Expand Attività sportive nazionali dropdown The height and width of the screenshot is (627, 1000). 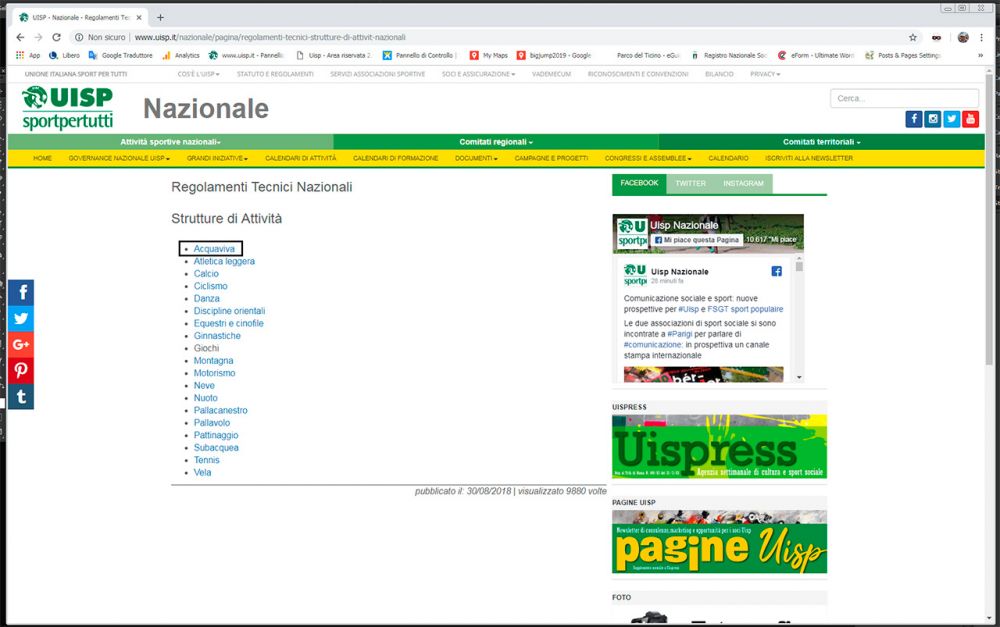(x=170, y=142)
